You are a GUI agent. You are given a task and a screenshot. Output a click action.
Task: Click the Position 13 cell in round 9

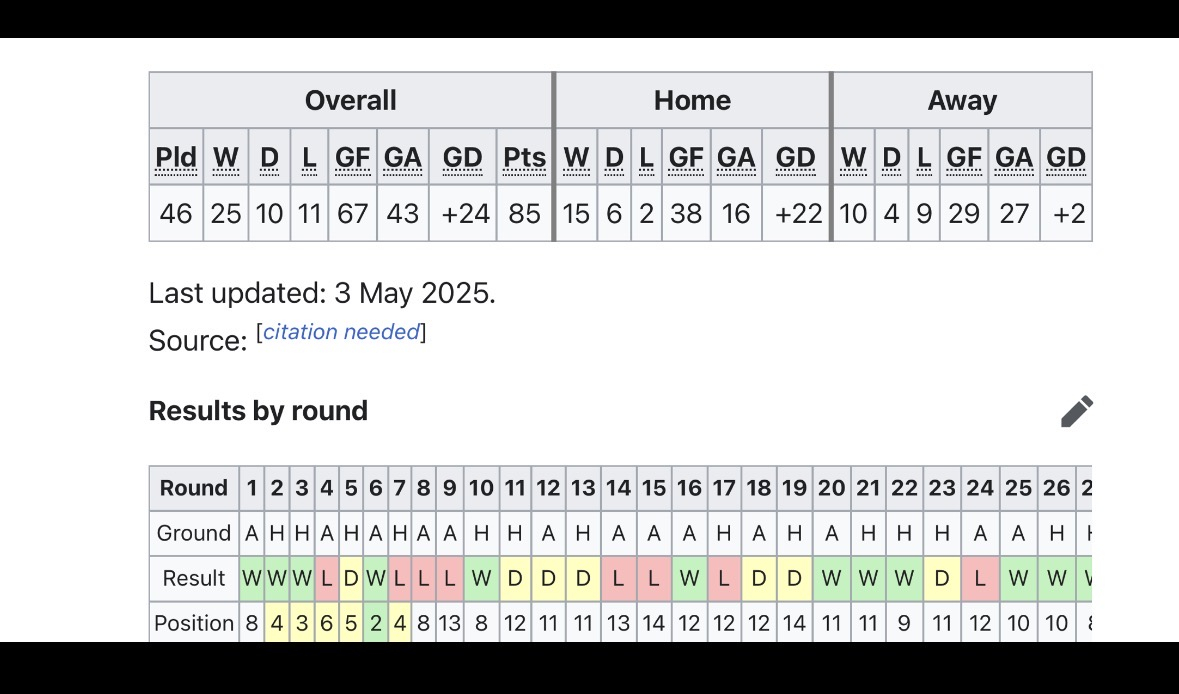click(x=450, y=623)
